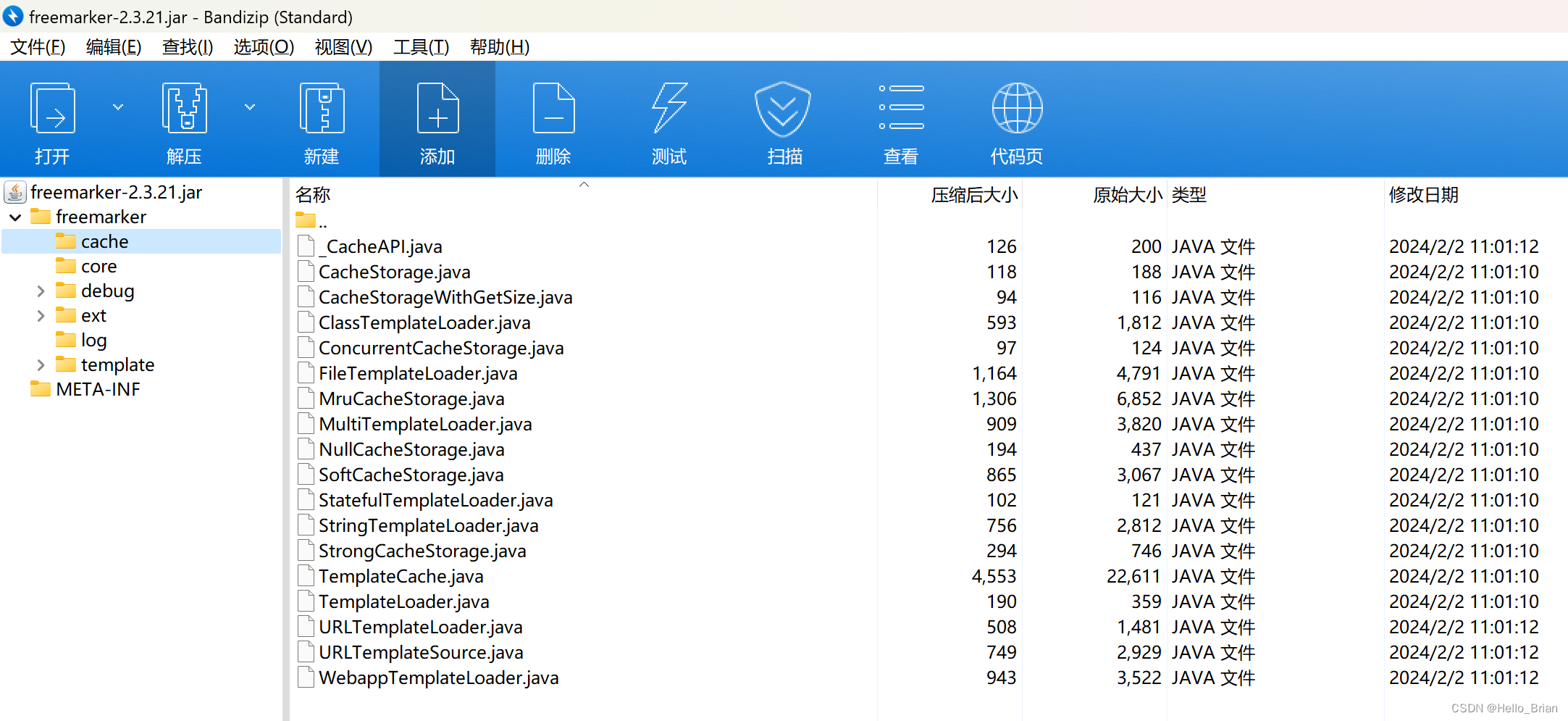Collapse the freemarker folder tree node
1568x721 pixels.
15,217
